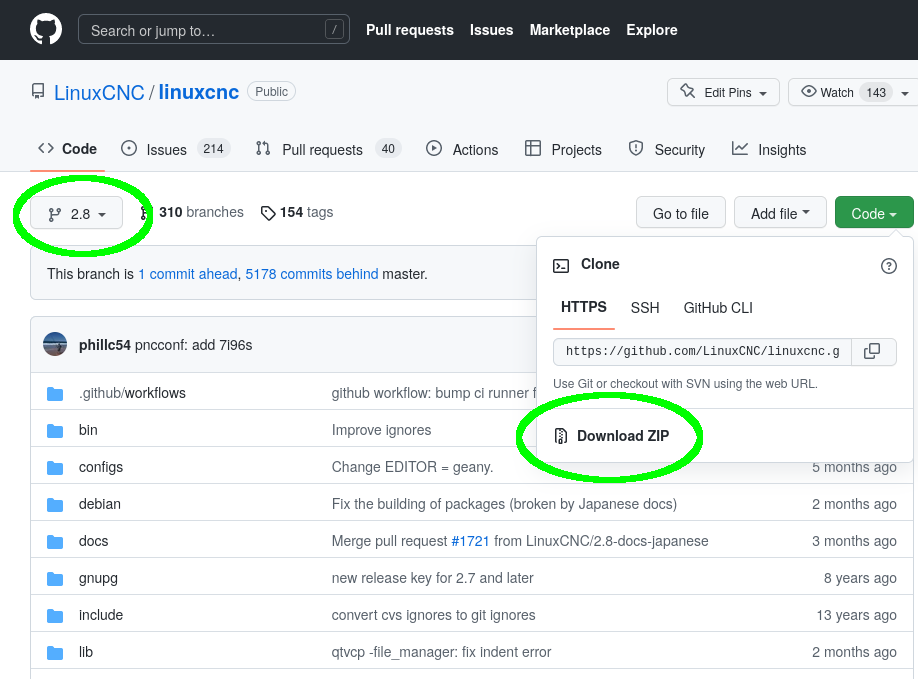Open the debian folder
Image resolution: width=918 pixels, height=679 pixels.
pos(100,503)
